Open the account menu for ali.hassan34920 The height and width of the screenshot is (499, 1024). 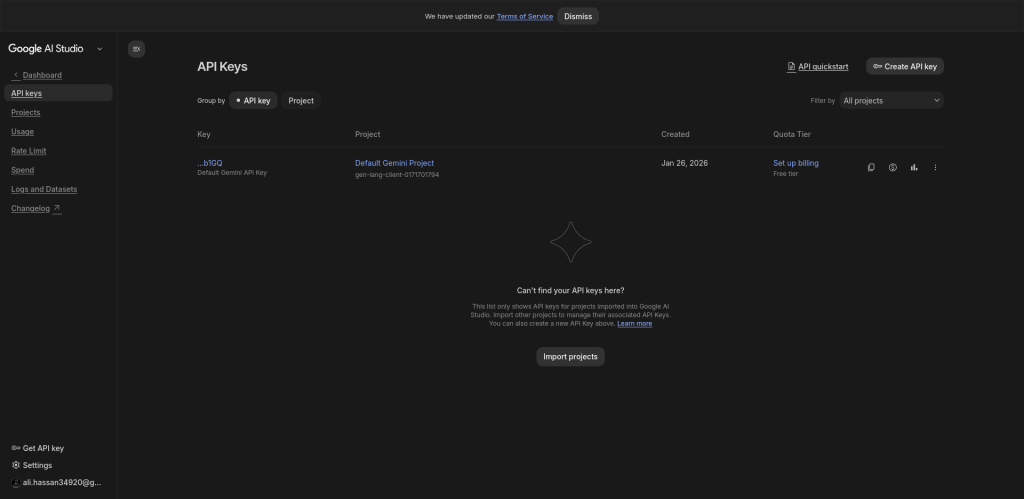pos(56,482)
